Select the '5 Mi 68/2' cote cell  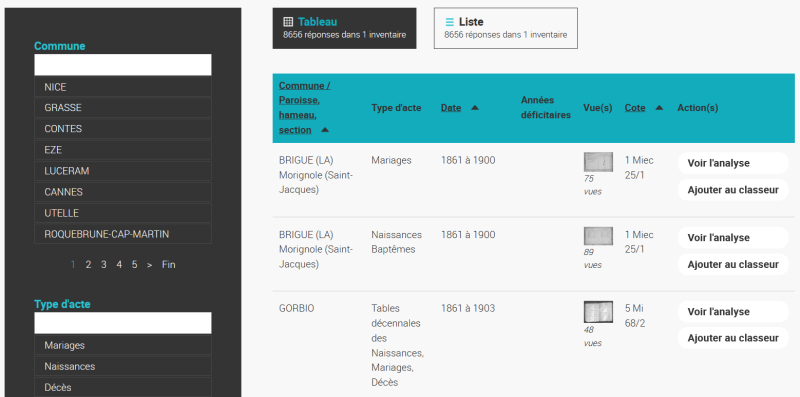click(x=635, y=316)
